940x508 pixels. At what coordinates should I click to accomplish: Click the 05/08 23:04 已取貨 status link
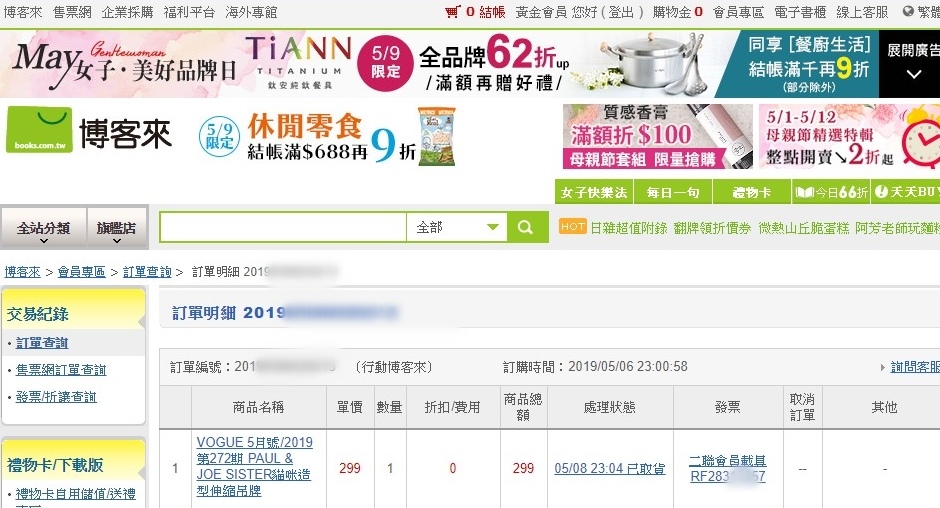pyautogui.click(x=610, y=468)
